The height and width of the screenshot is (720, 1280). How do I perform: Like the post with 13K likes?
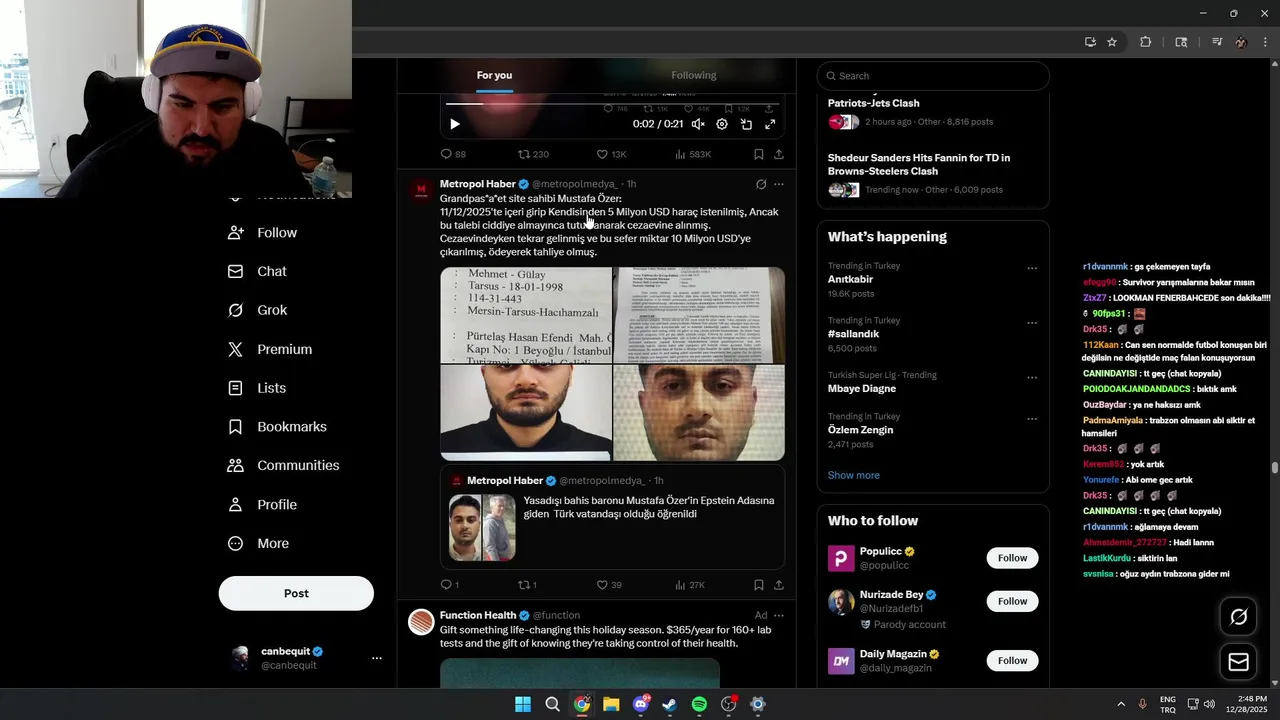pos(611,154)
